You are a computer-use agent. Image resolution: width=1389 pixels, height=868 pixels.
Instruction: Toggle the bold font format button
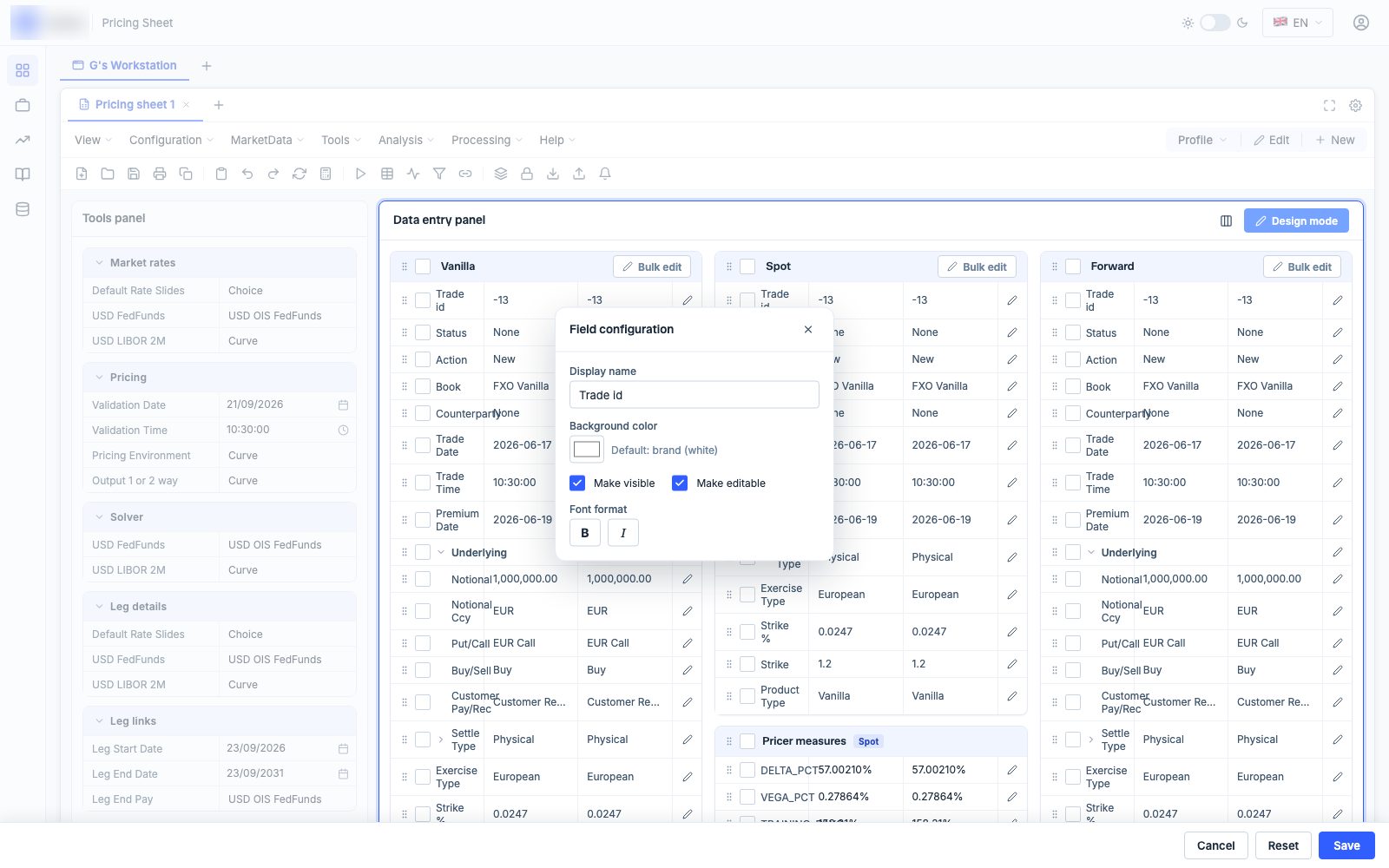click(x=585, y=532)
